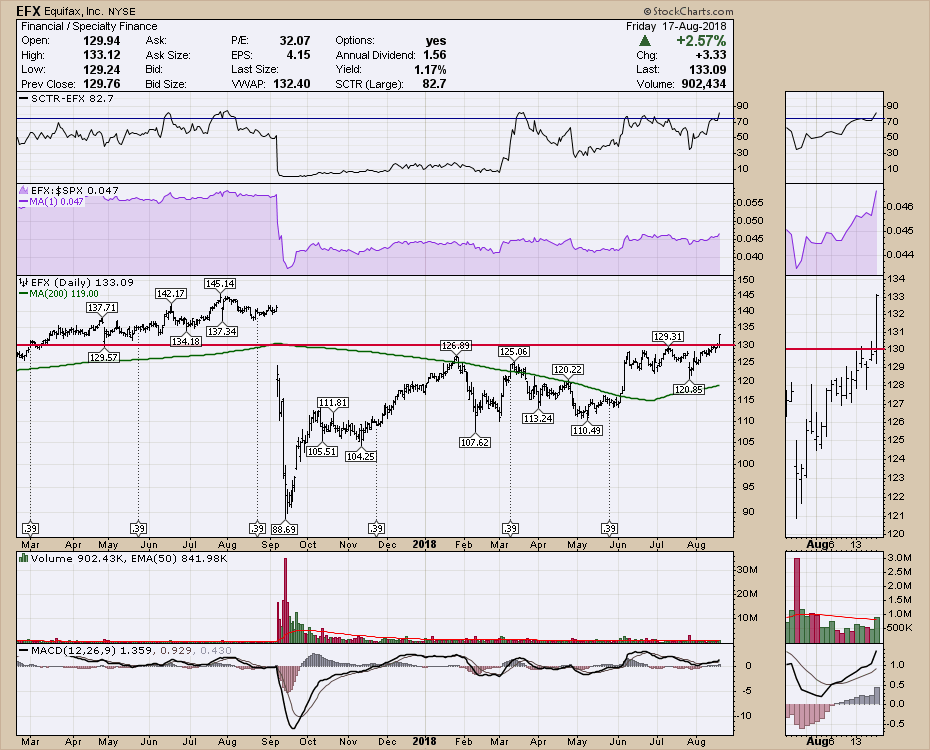Click the EFX ticker symbol title
The width and height of the screenshot is (930, 750).
pyautogui.click(x=28, y=11)
